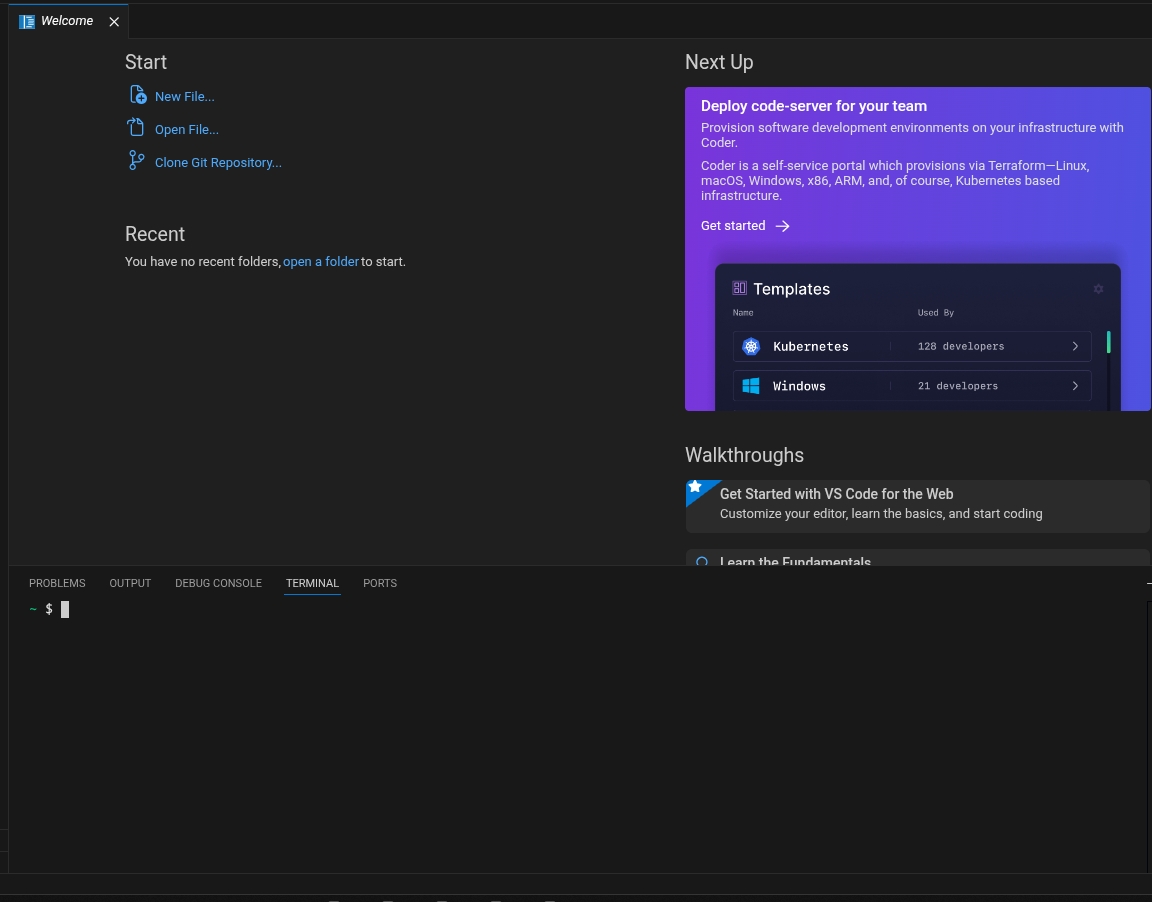The image size is (1152, 902).
Task: Click the 'open a folder' link
Action: [321, 261]
